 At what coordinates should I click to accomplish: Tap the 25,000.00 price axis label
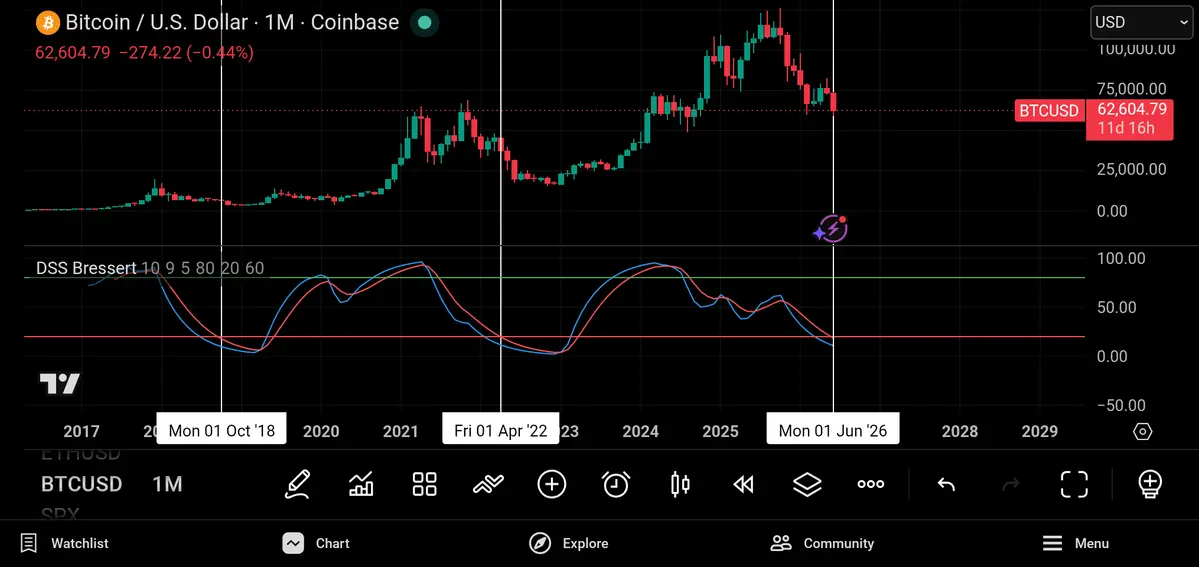point(1132,169)
